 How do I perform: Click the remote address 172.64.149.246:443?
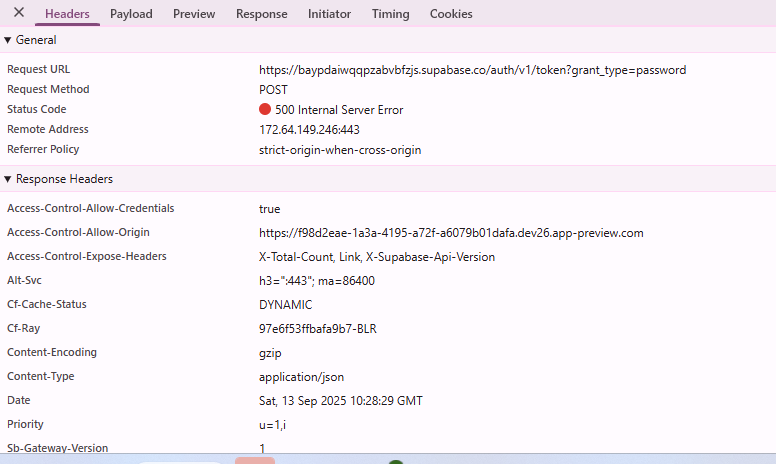[309, 130]
